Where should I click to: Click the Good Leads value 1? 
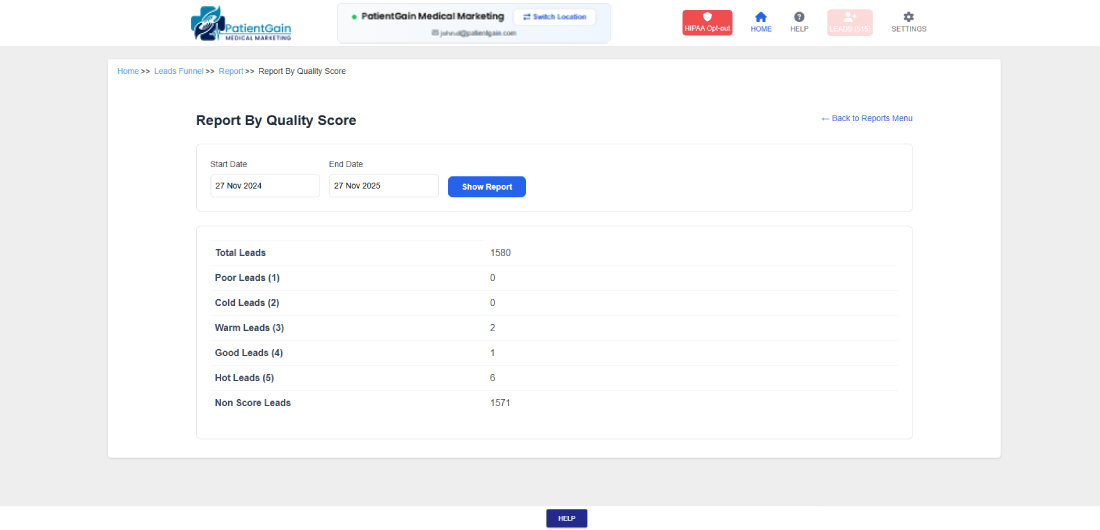click(x=492, y=353)
